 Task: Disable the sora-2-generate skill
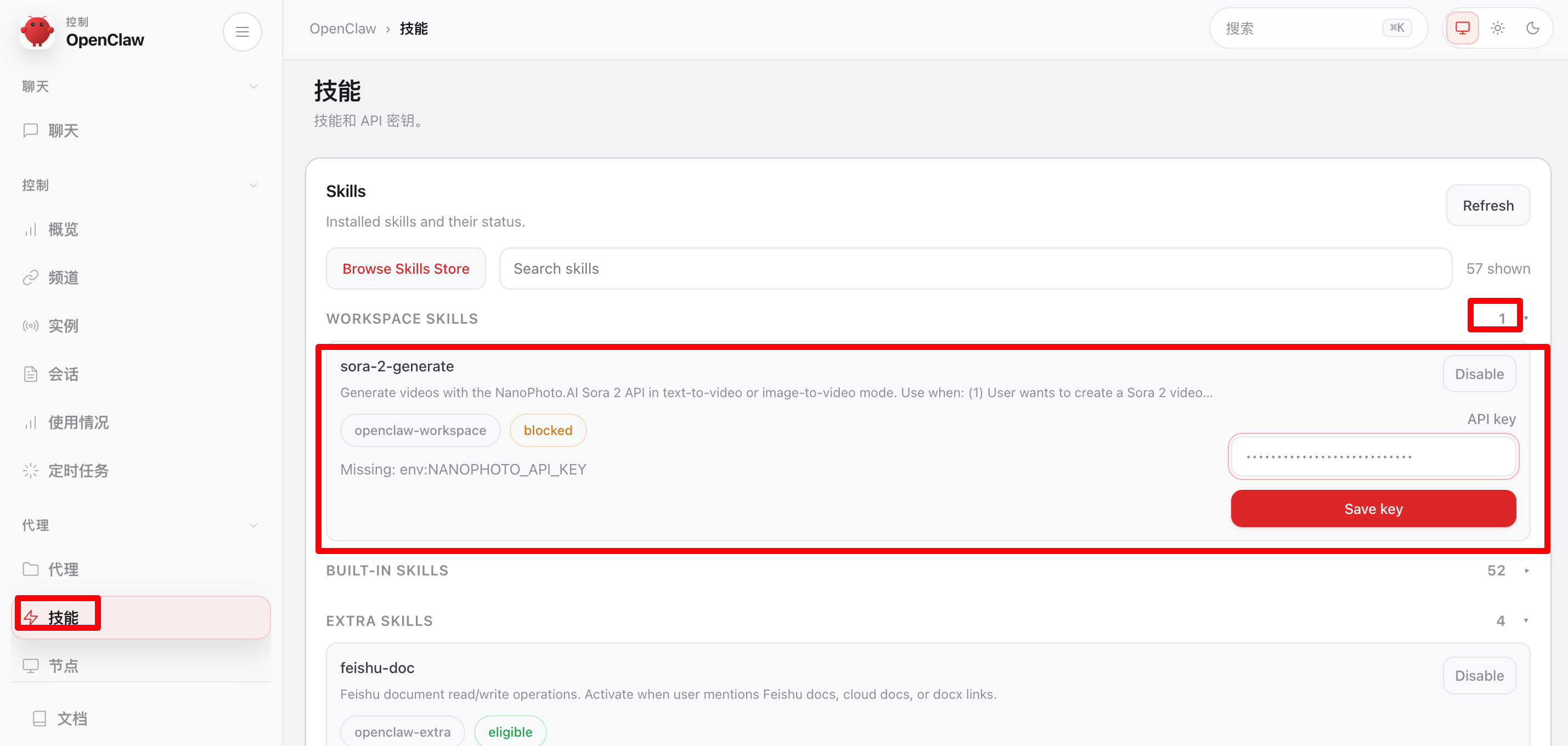1479,374
